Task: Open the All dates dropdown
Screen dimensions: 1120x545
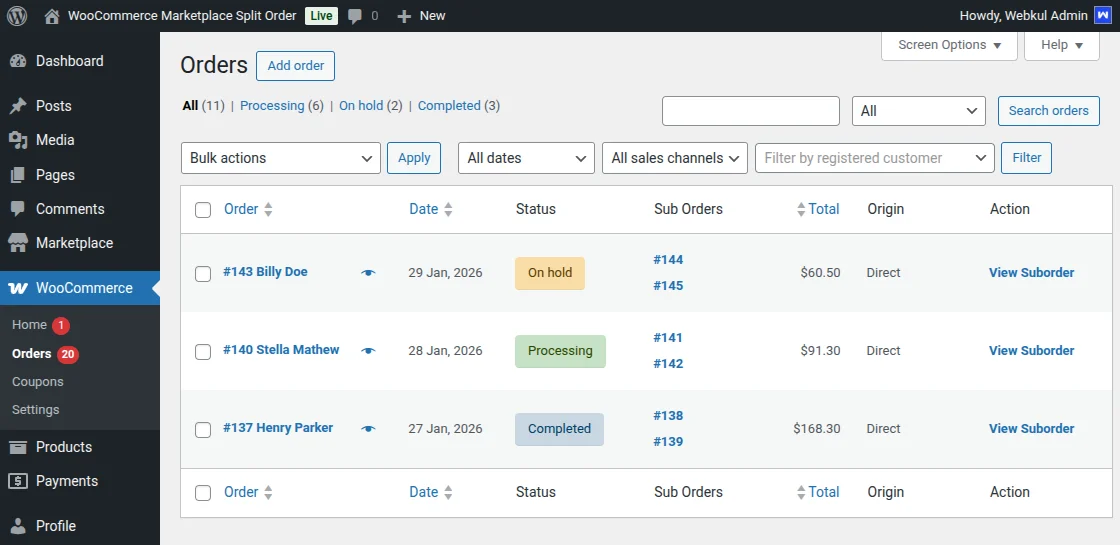Action: coord(526,158)
